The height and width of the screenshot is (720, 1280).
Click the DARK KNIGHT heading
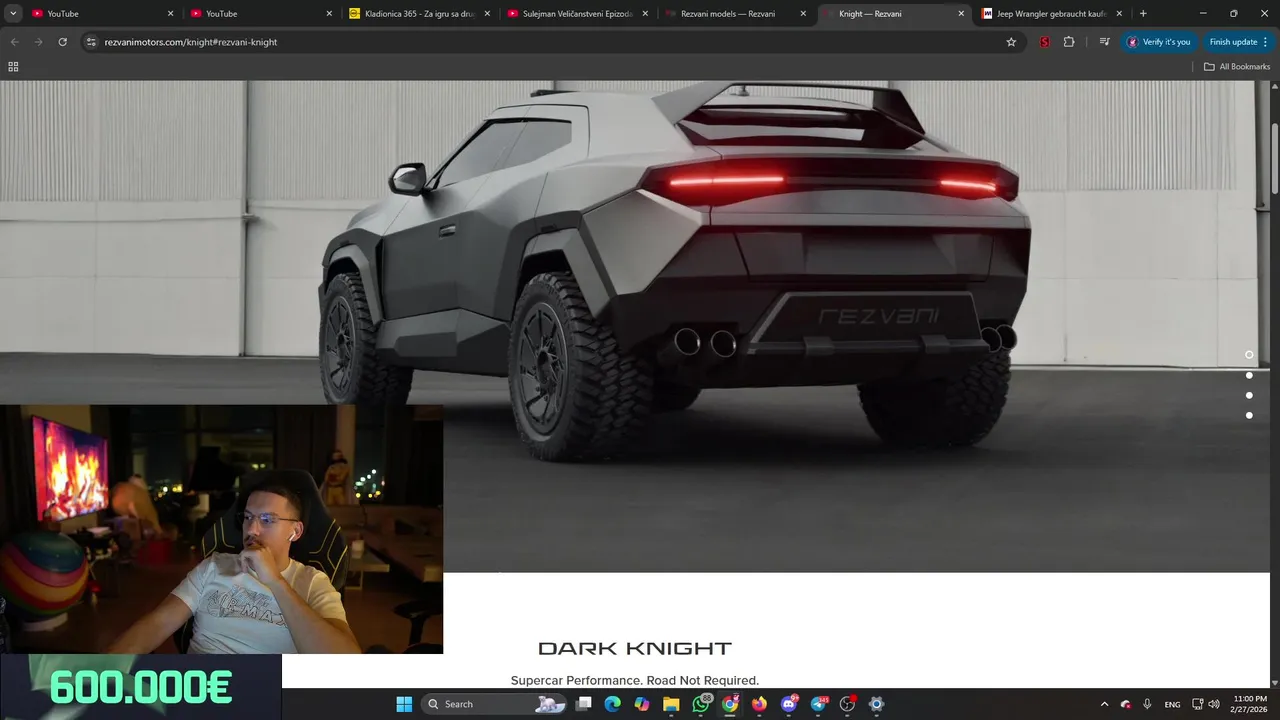pyautogui.click(x=635, y=648)
